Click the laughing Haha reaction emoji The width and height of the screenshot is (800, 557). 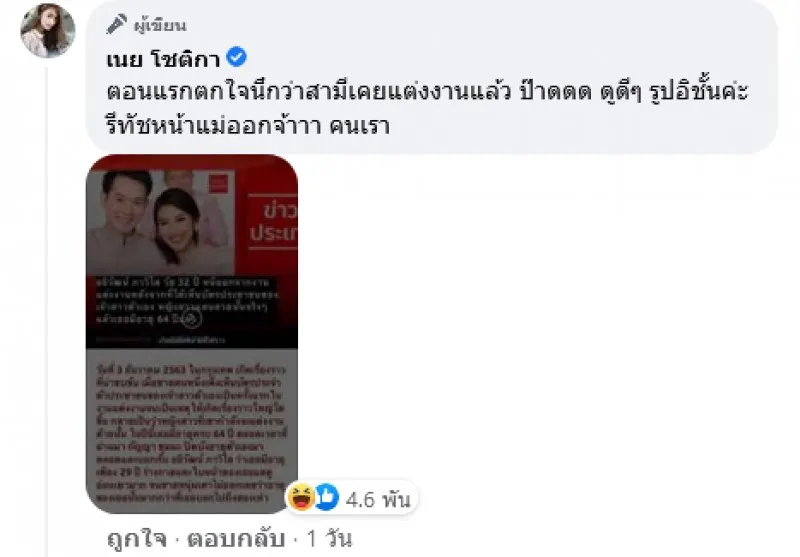[x=301, y=497]
